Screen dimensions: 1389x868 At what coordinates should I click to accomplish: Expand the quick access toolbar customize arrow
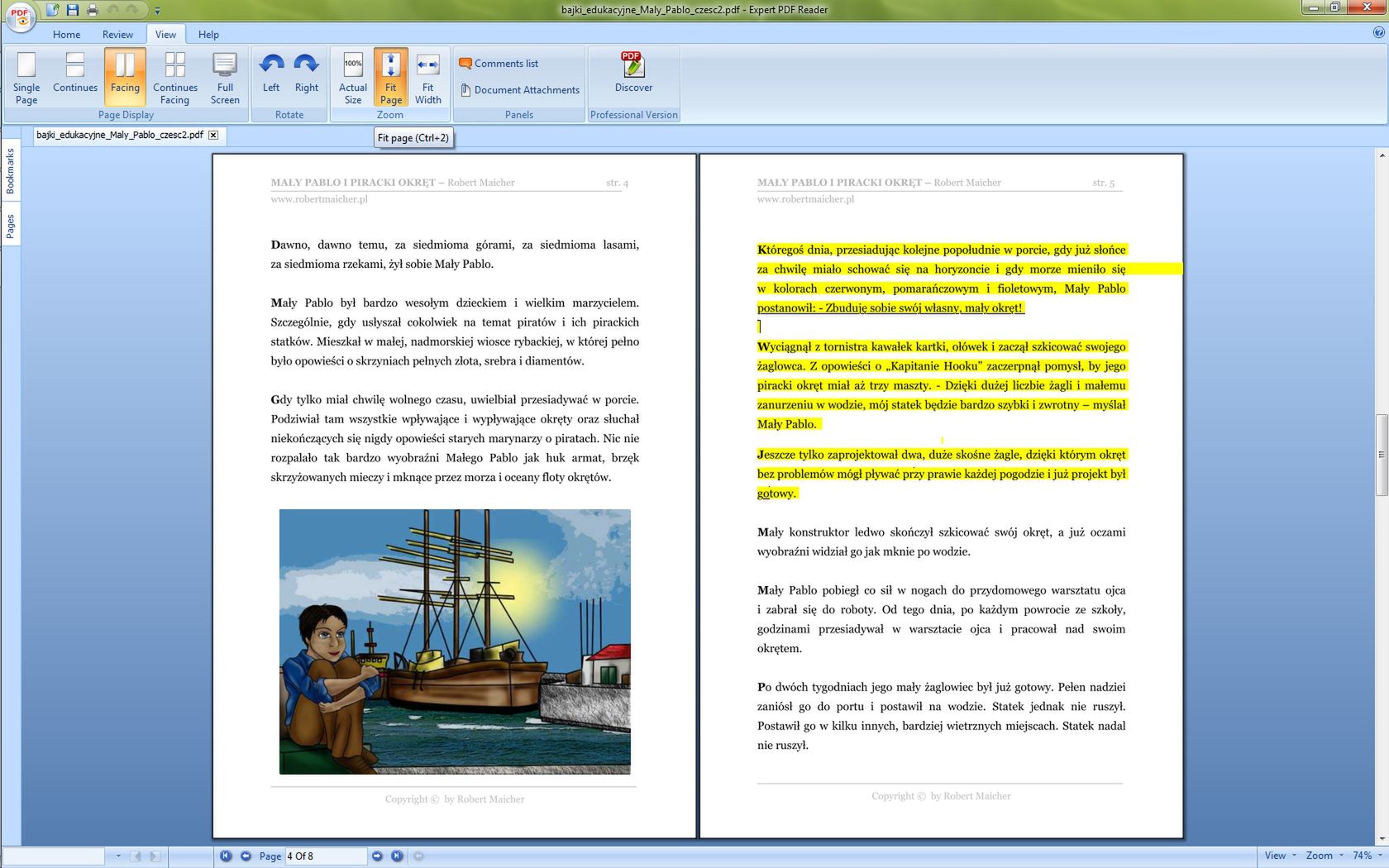click(157, 11)
